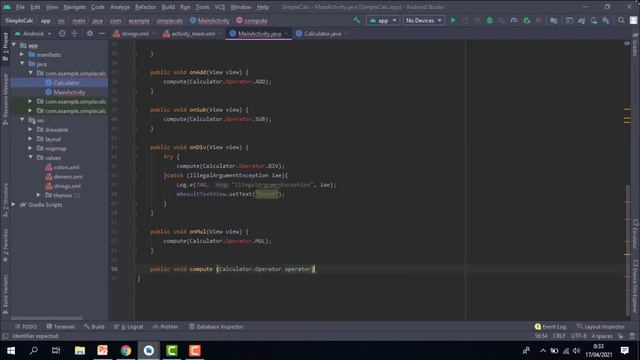The width and height of the screenshot is (640, 360).
Task: Open the Resource Manager side tab
Action: (5, 99)
